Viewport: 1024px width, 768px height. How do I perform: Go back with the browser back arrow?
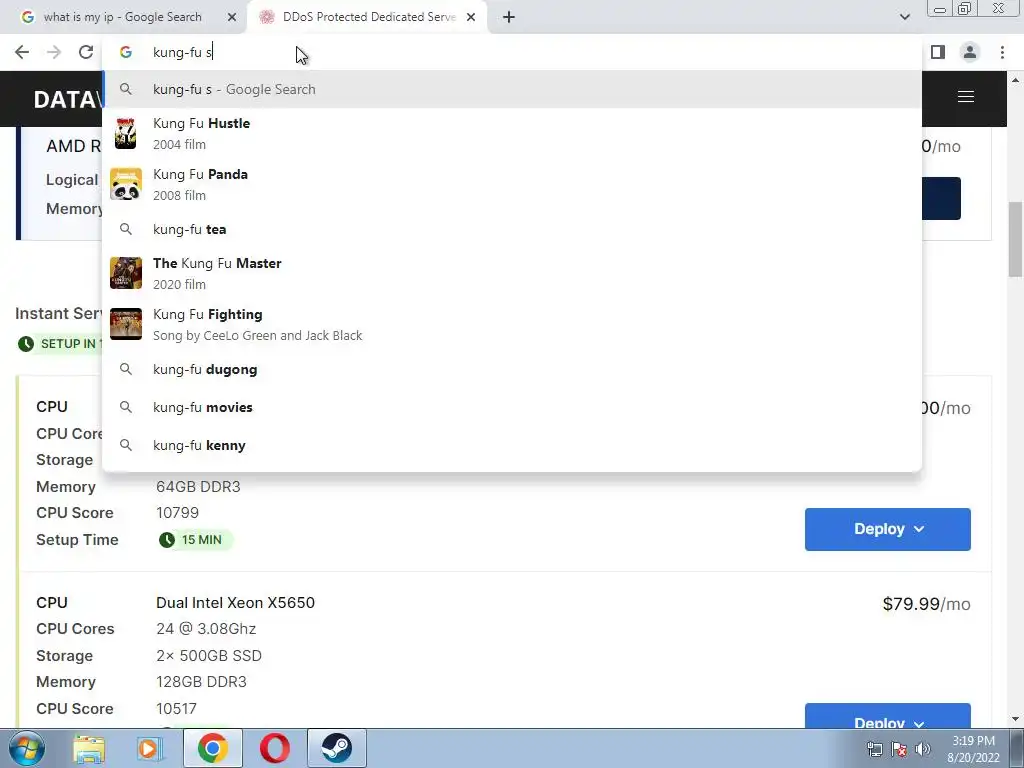point(22,52)
